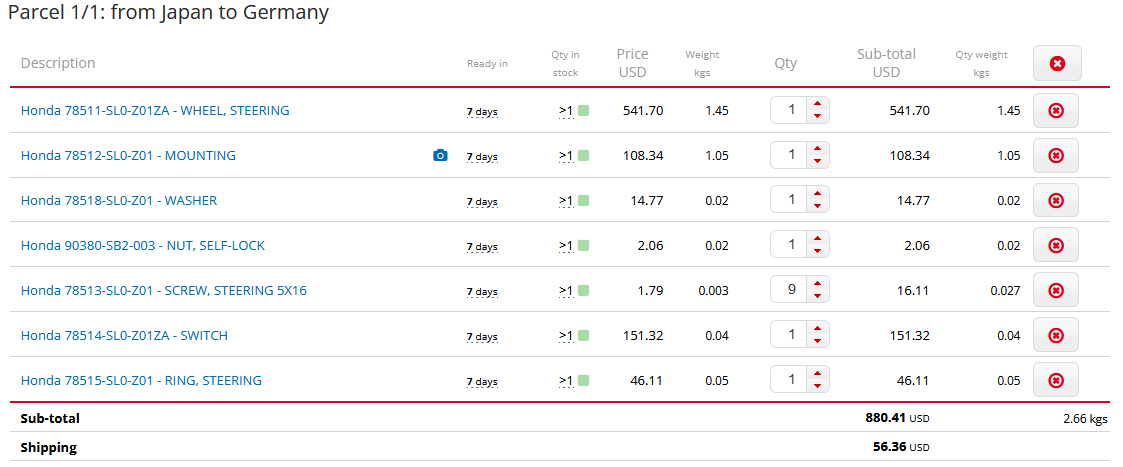Increase quantity of SWITCH
Viewport: 1123px width, 467px height.
817,329
